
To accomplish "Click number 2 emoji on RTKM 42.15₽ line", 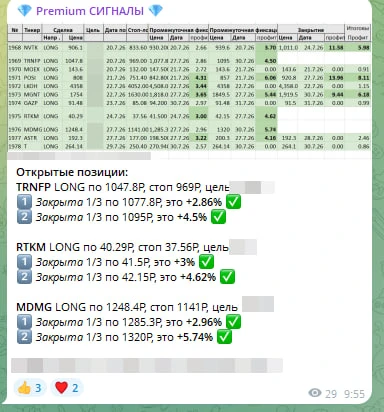I will (24, 277).
